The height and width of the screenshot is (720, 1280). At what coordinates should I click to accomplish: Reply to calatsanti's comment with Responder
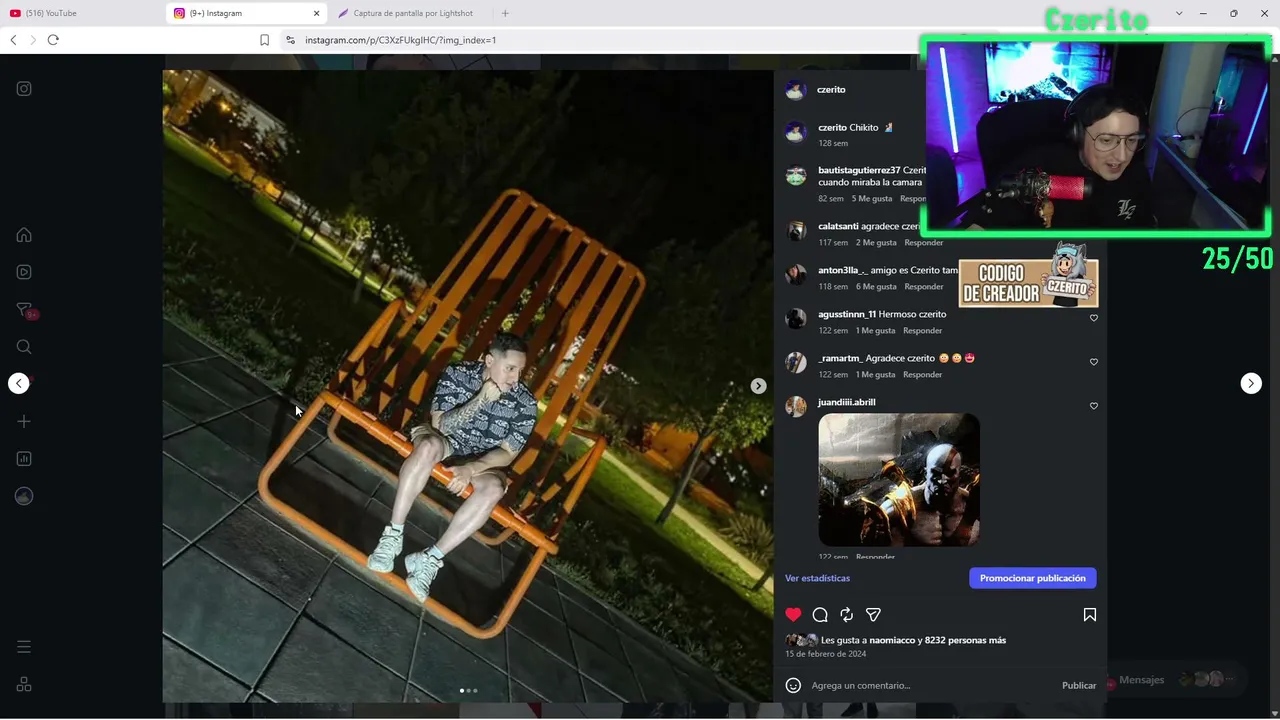tap(924, 243)
